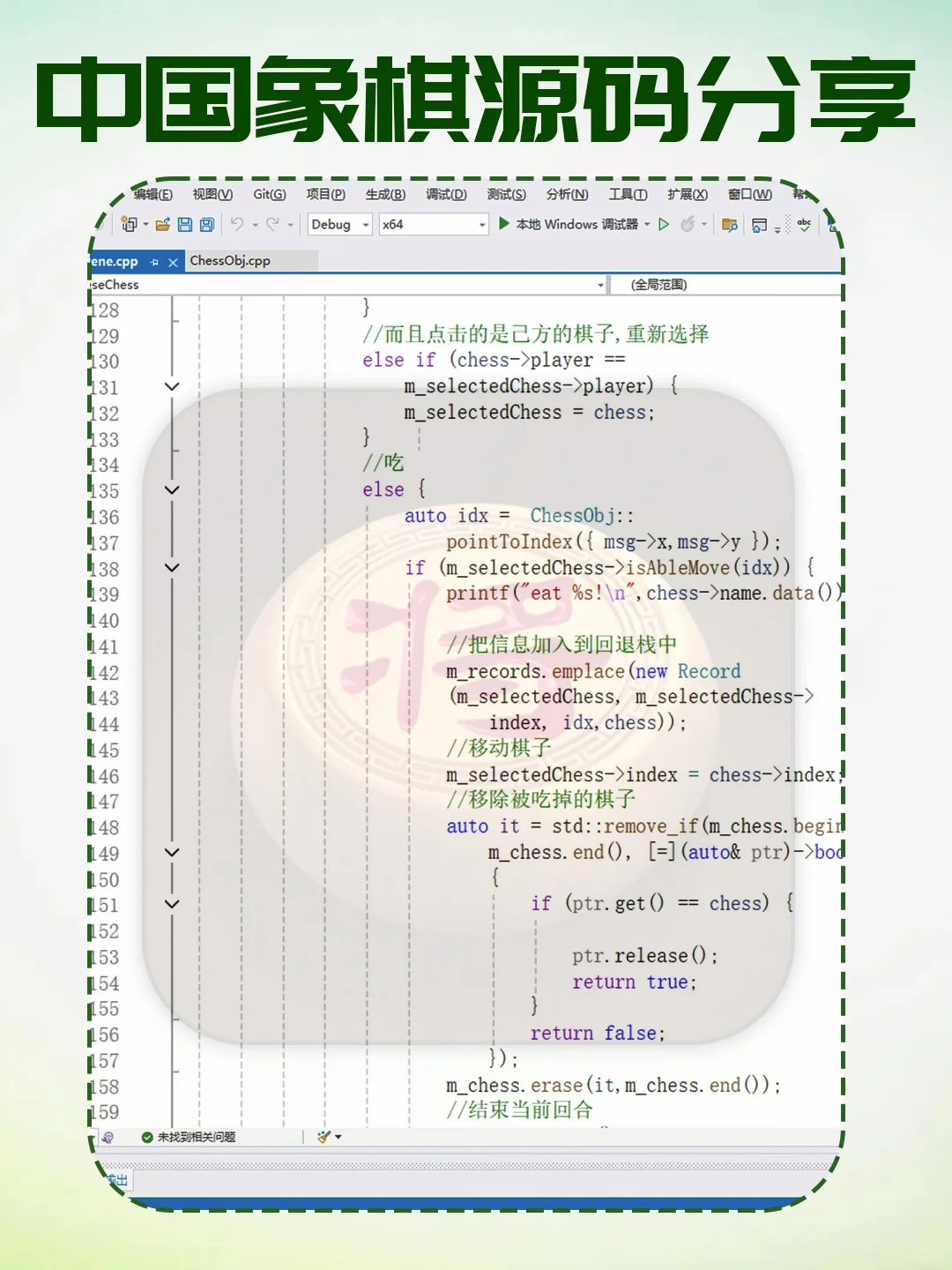Viewport: 952px width, 1270px height.
Task: Click the Save All icon
Action: coord(207,224)
